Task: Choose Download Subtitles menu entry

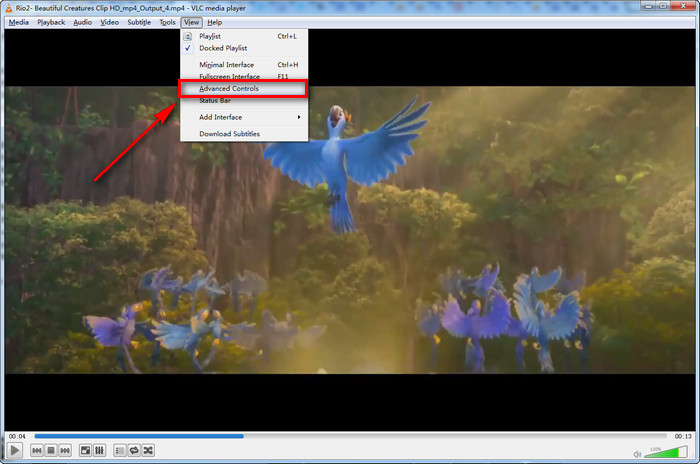Action: (244, 134)
